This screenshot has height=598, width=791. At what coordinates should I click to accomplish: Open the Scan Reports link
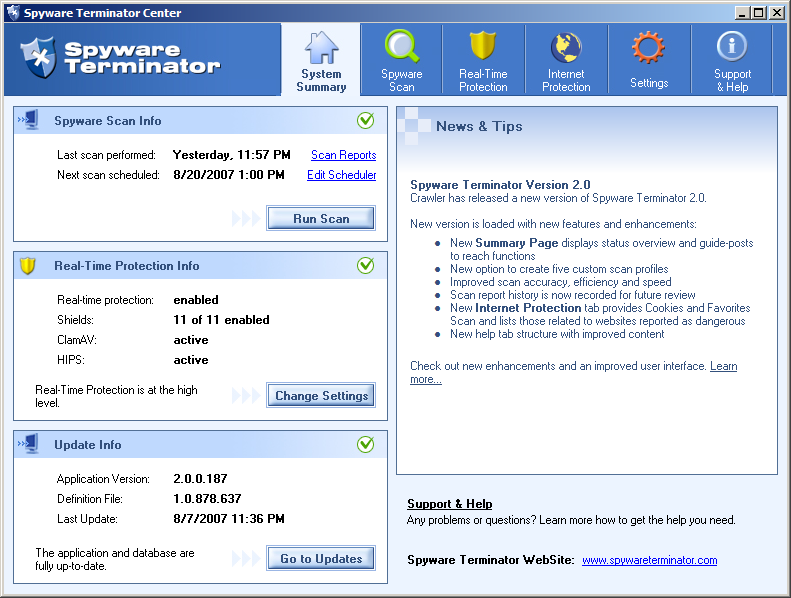coord(343,155)
